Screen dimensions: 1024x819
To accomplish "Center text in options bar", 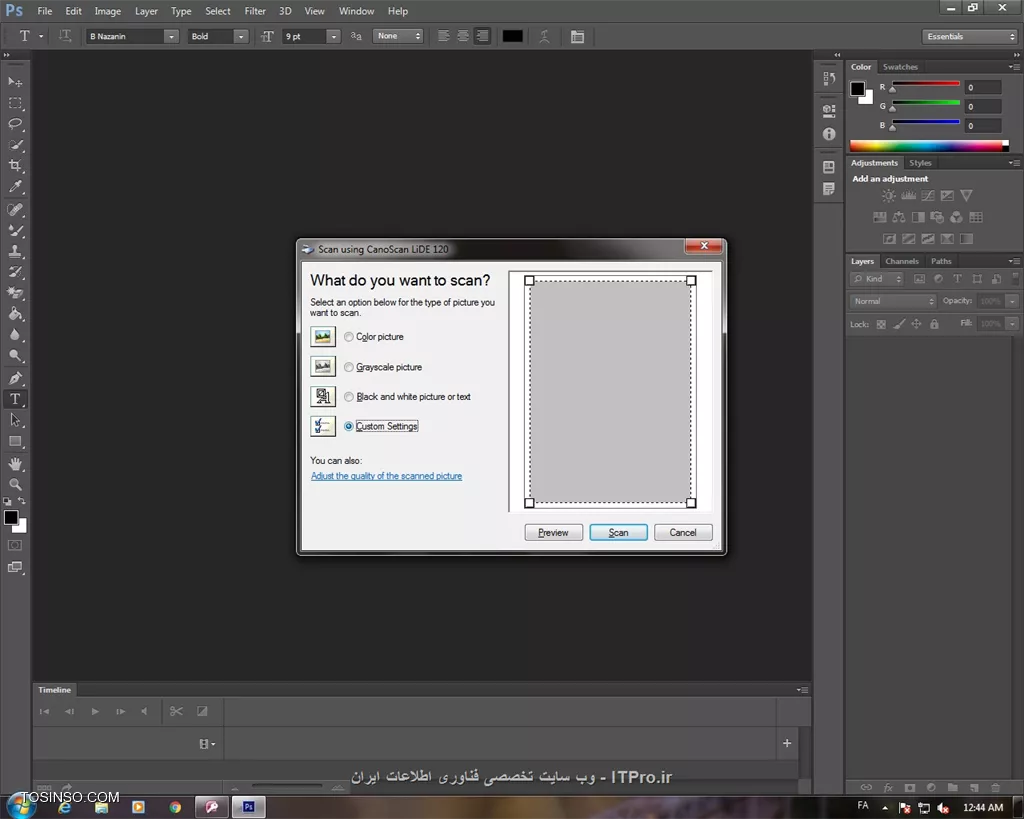I will pos(463,36).
